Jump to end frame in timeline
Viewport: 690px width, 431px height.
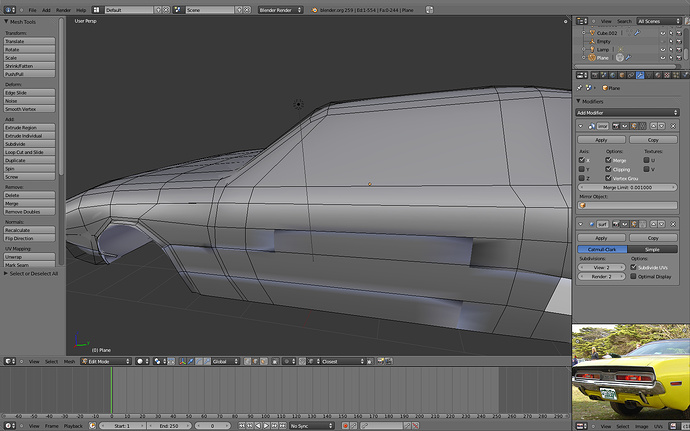pyautogui.click(x=283, y=426)
